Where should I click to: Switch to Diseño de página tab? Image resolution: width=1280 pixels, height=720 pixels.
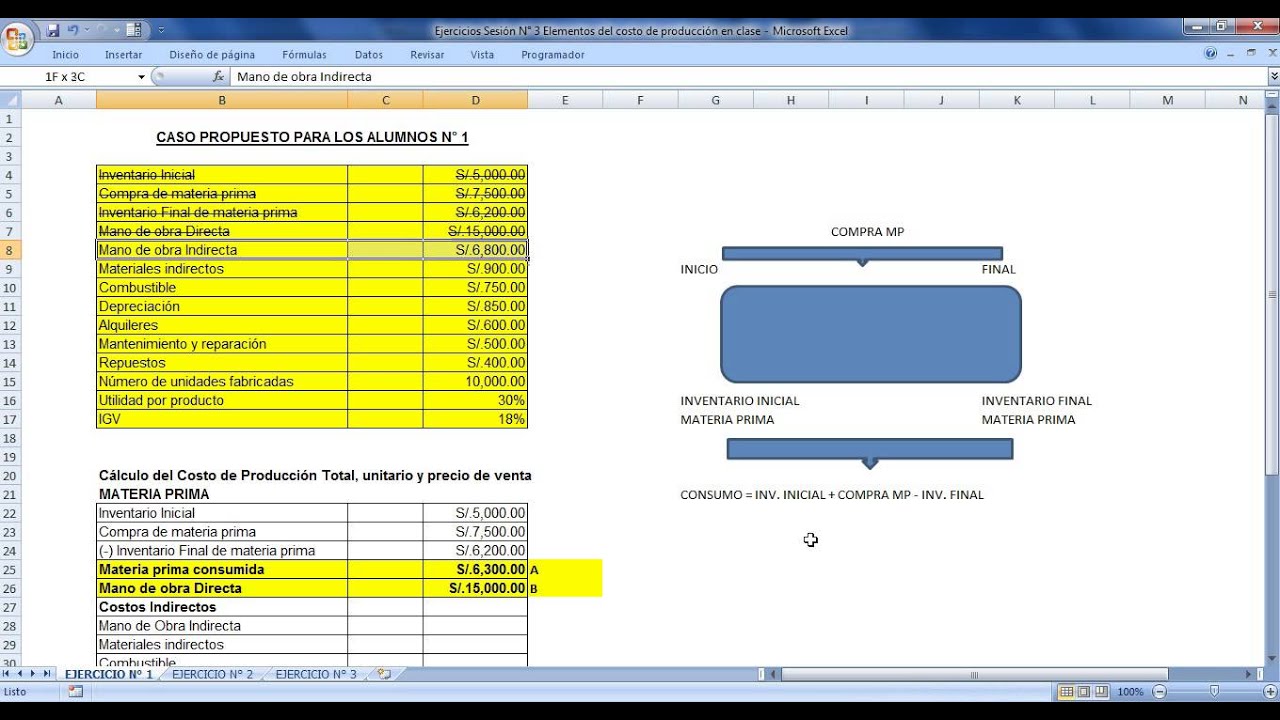tap(212, 55)
